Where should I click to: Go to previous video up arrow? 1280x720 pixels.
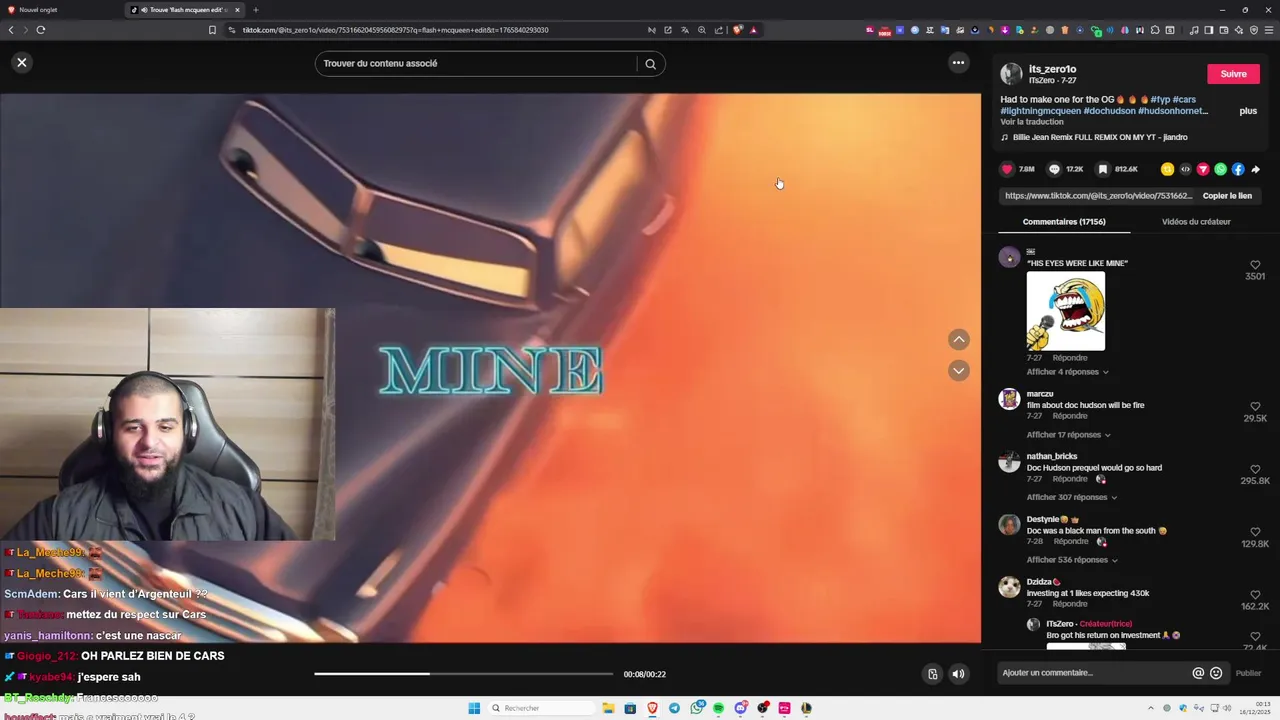(x=958, y=339)
